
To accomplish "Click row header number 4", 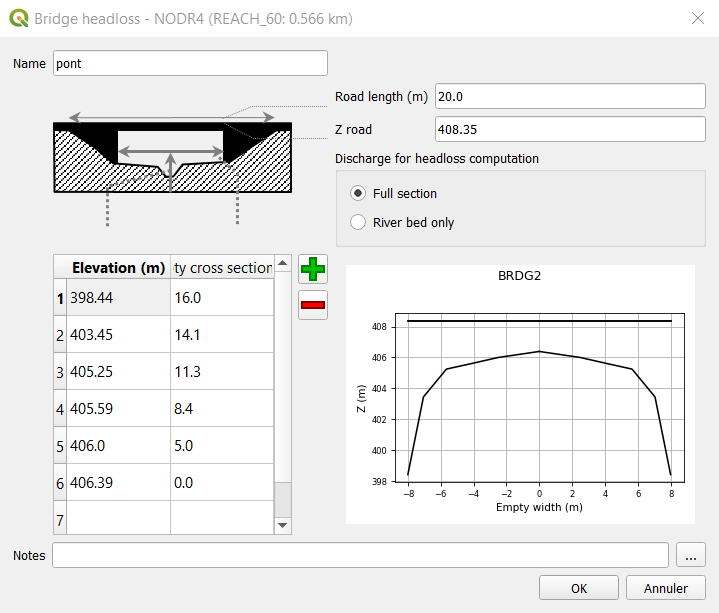I will point(60,409).
